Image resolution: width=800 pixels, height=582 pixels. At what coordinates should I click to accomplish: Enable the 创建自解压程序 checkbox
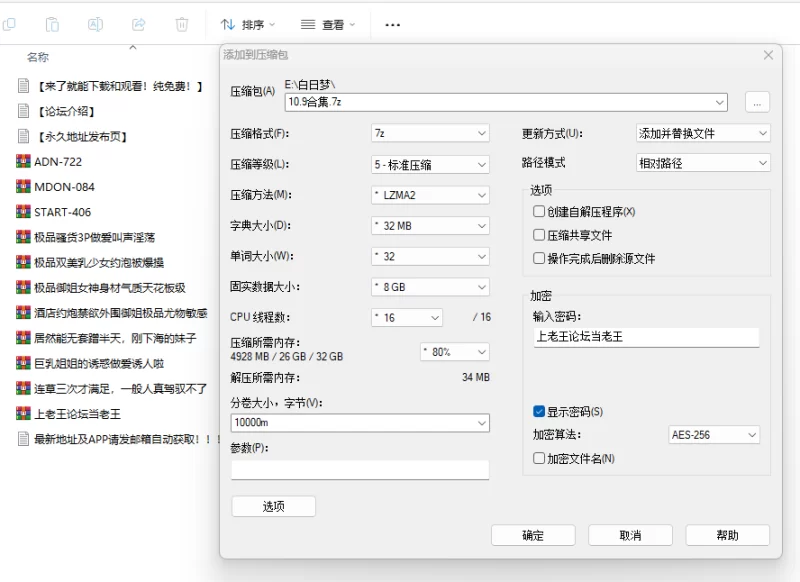pyautogui.click(x=540, y=212)
